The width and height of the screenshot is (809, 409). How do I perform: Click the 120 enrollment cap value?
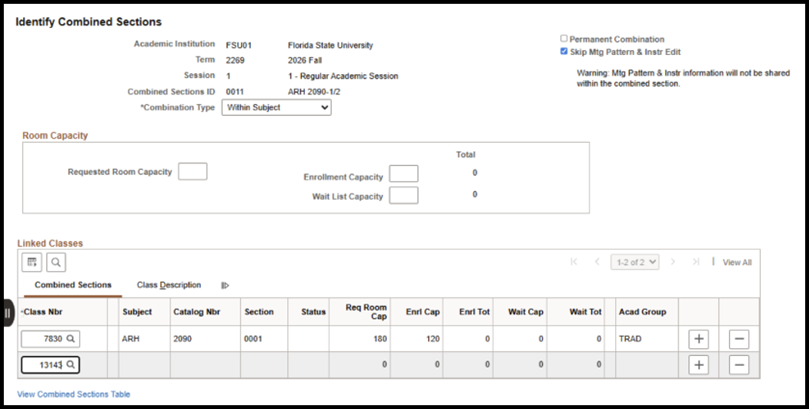(433, 339)
